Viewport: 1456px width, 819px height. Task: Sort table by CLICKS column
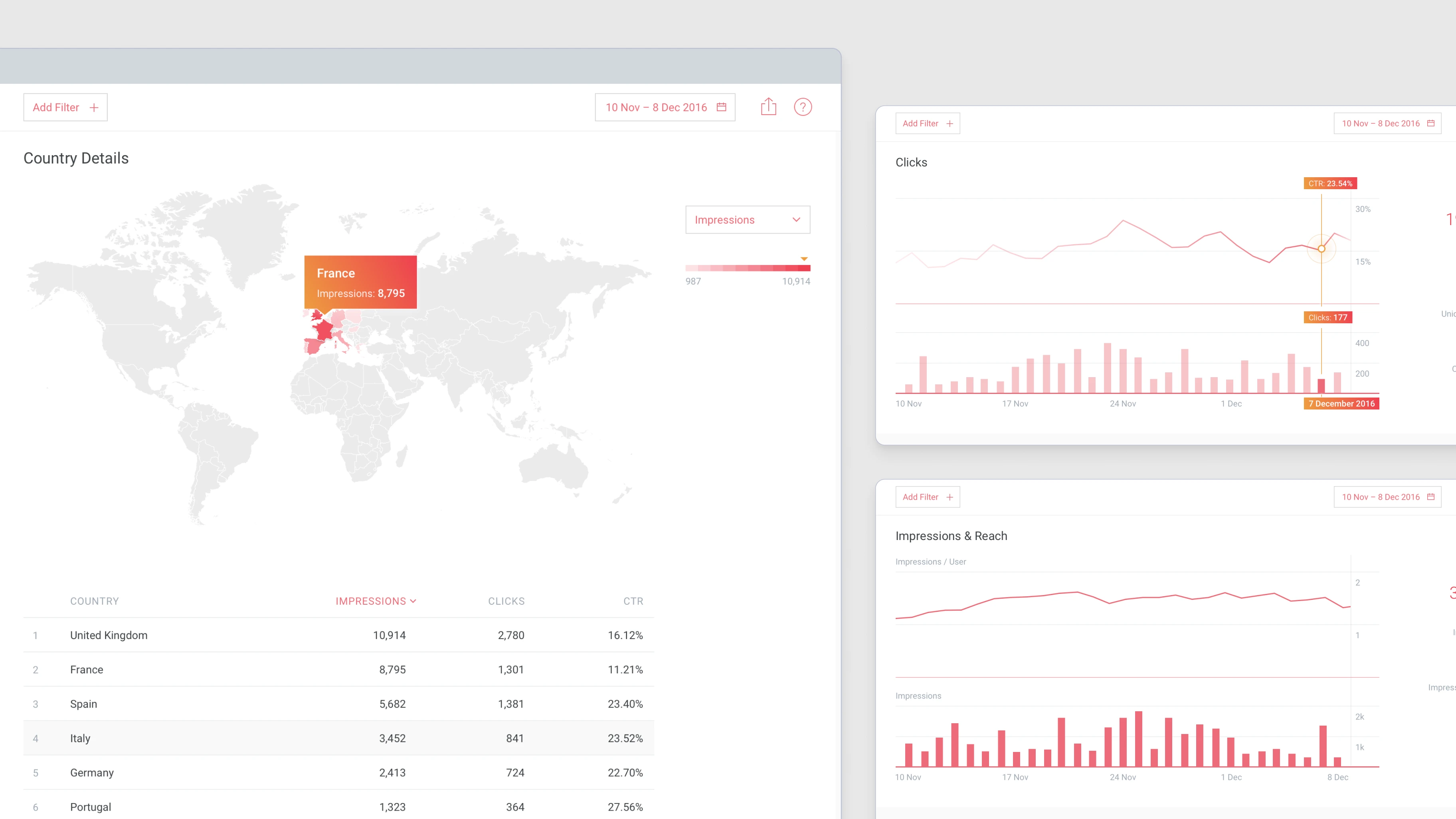(506, 601)
